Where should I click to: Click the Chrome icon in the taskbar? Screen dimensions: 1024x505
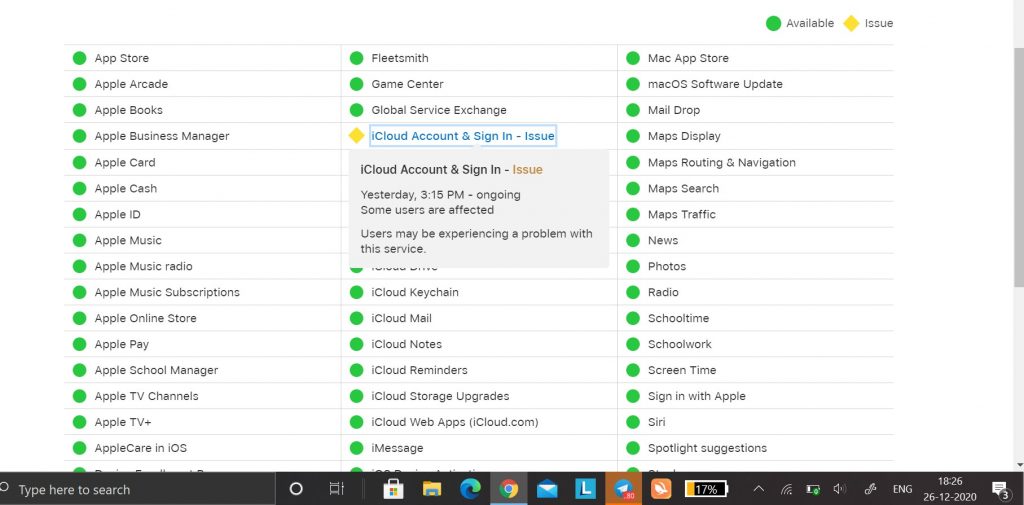tap(508, 489)
